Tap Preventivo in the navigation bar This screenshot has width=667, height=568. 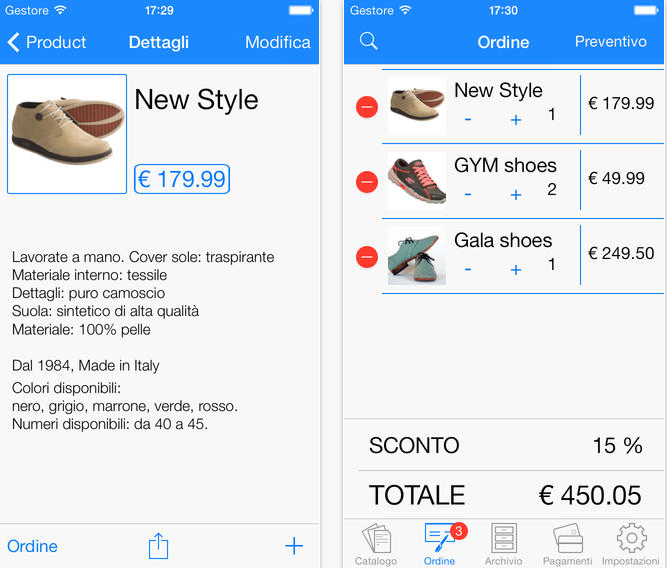pos(610,41)
